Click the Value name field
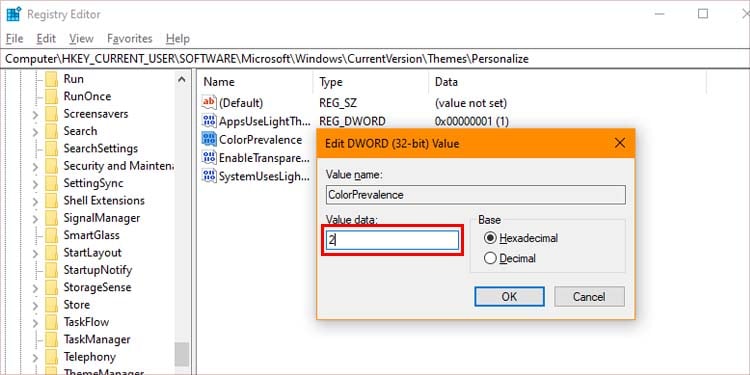The height and width of the screenshot is (375, 750). pyautogui.click(x=476, y=195)
